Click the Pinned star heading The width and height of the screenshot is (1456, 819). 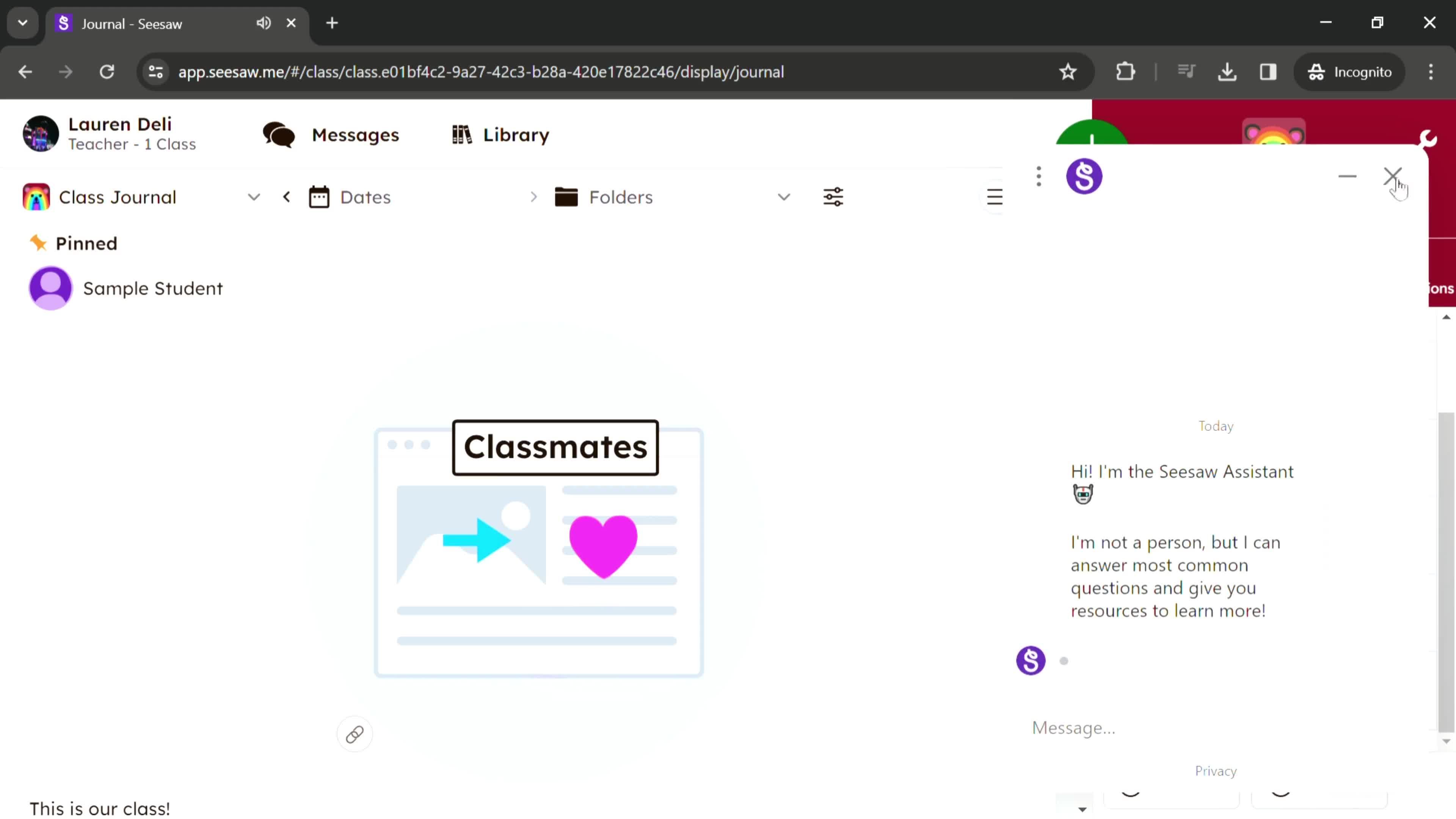74,243
